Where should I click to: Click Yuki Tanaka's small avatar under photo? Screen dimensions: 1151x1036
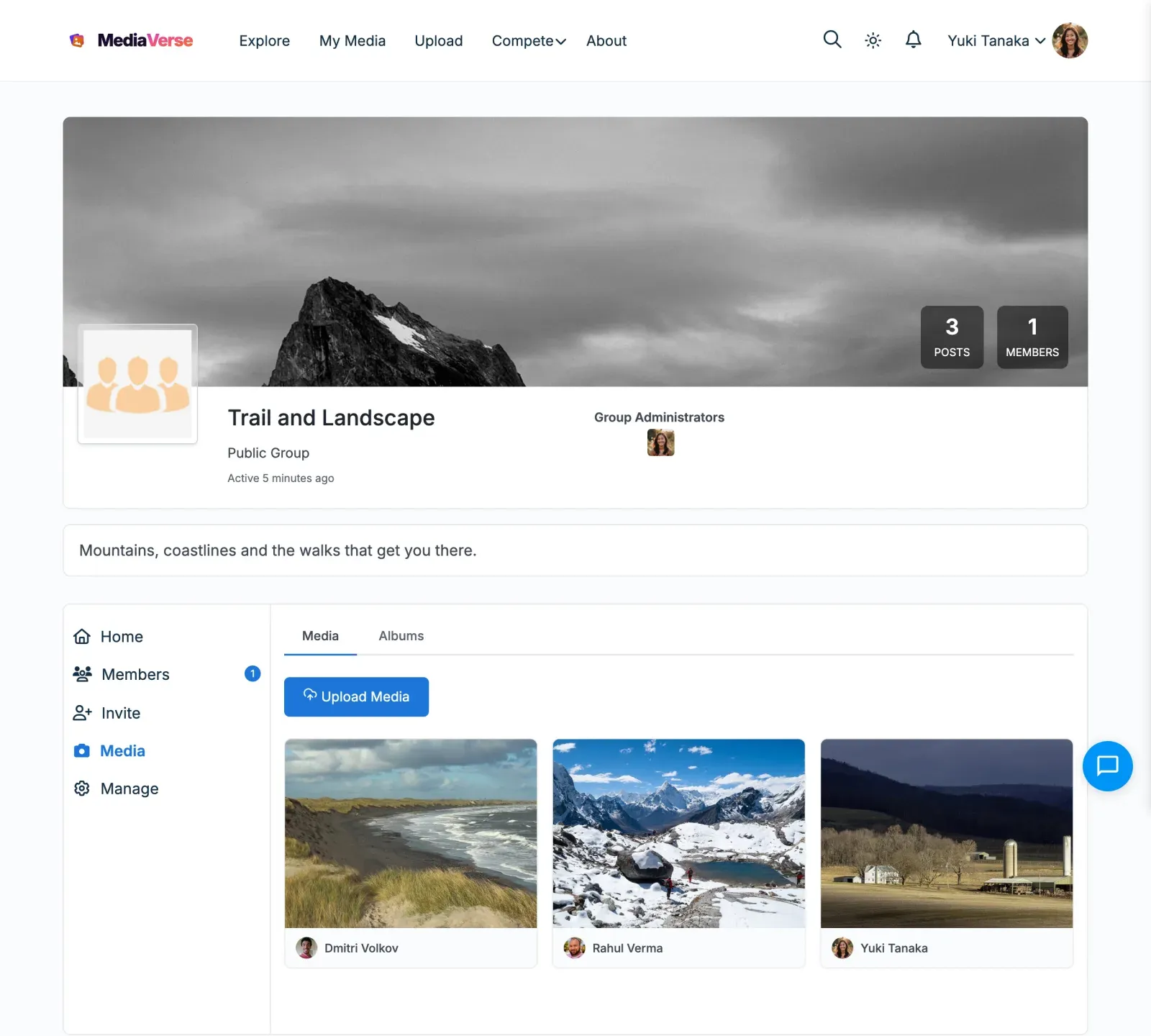click(x=842, y=948)
